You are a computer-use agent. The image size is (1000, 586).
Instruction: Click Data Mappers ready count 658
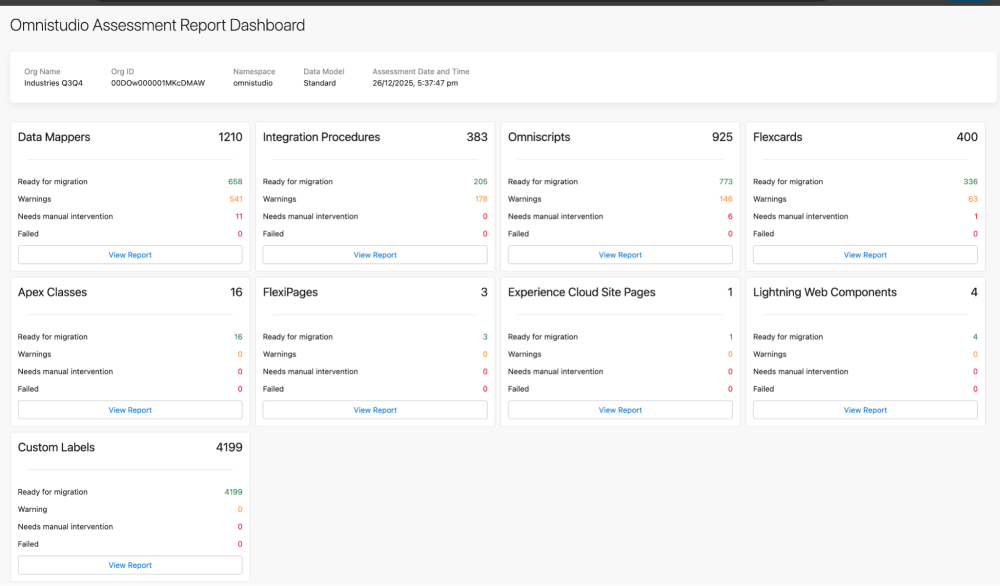(235, 182)
